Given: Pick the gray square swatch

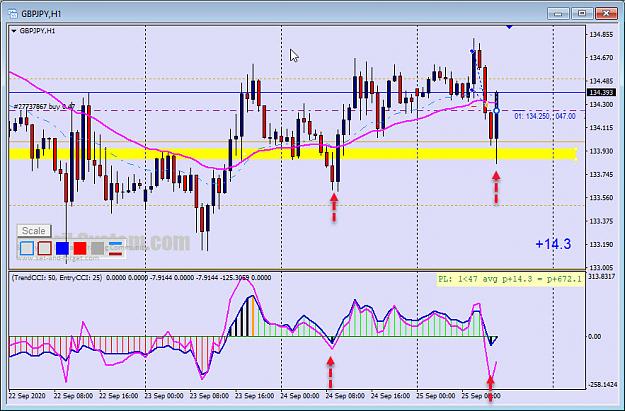Looking at the screenshot, I should [x=97, y=248].
